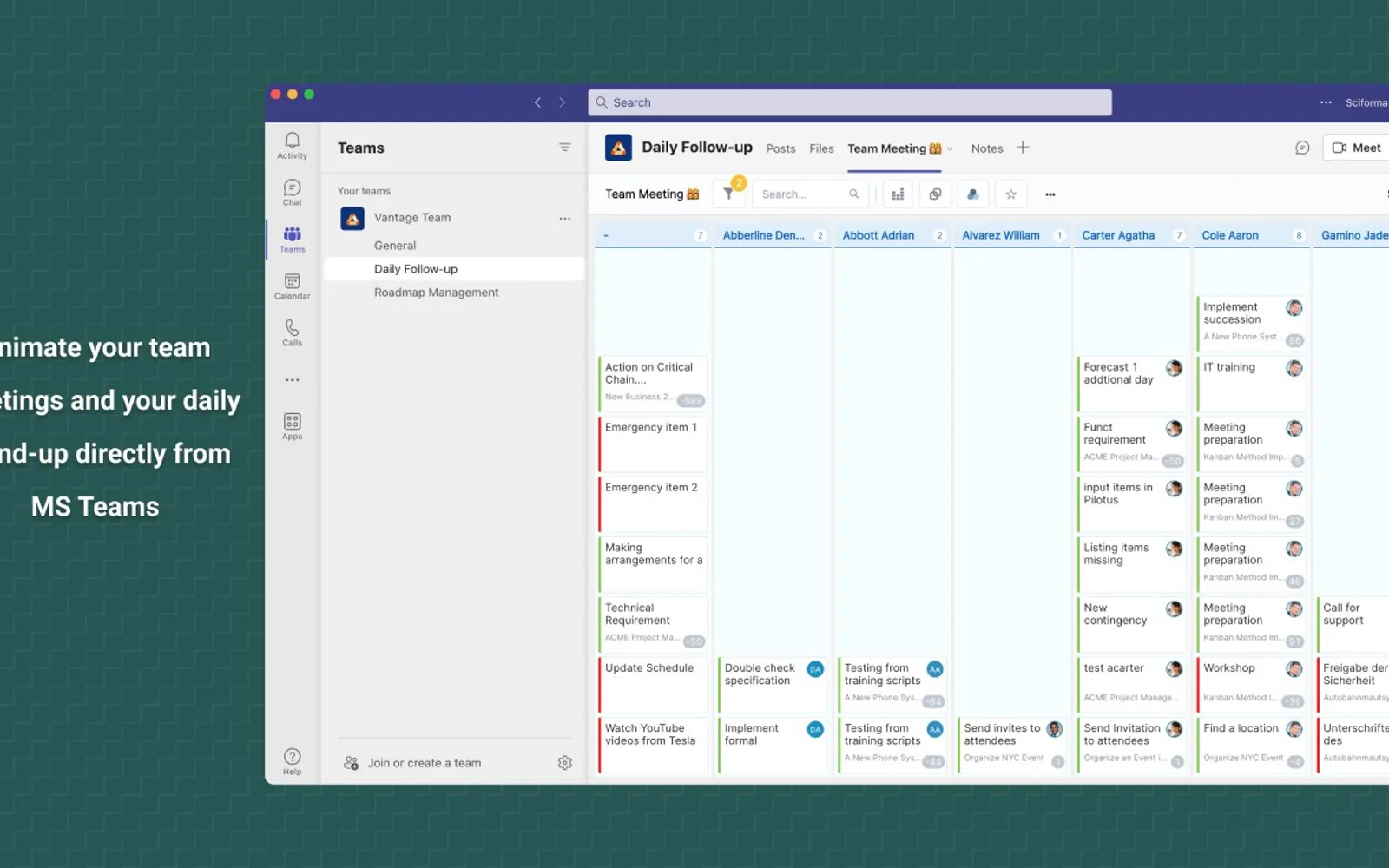Open the Calendar sidebar icon

[292, 286]
